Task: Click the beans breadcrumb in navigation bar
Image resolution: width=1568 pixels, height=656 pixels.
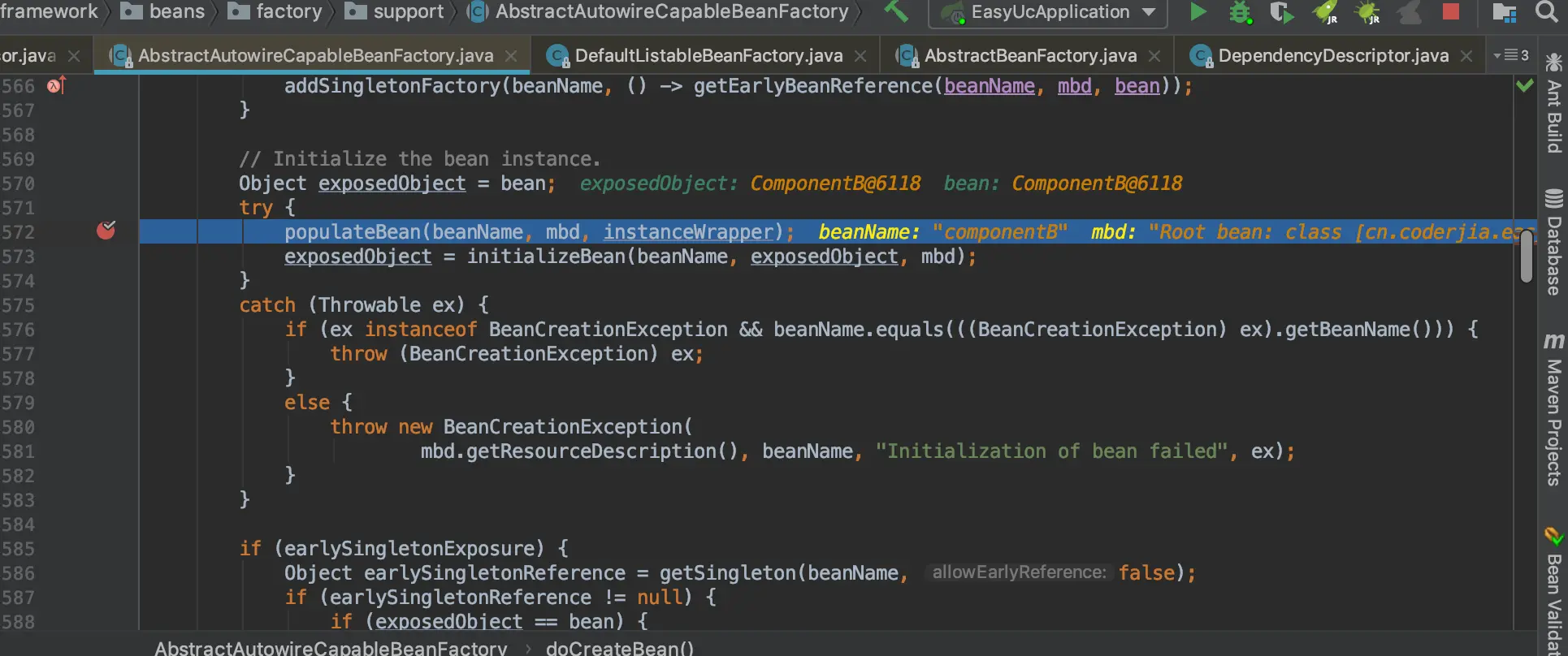Action: (x=163, y=11)
